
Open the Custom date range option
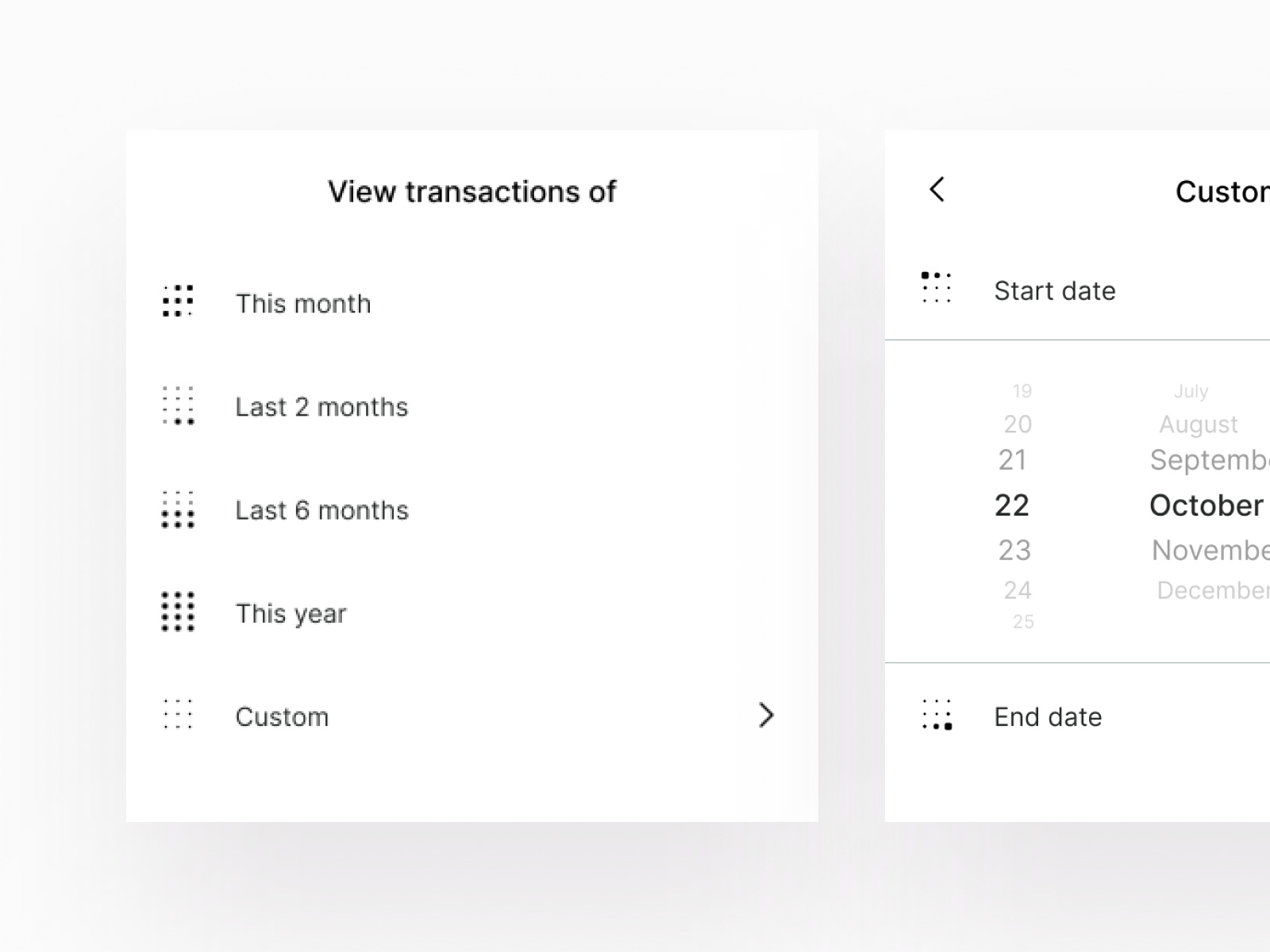point(282,716)
